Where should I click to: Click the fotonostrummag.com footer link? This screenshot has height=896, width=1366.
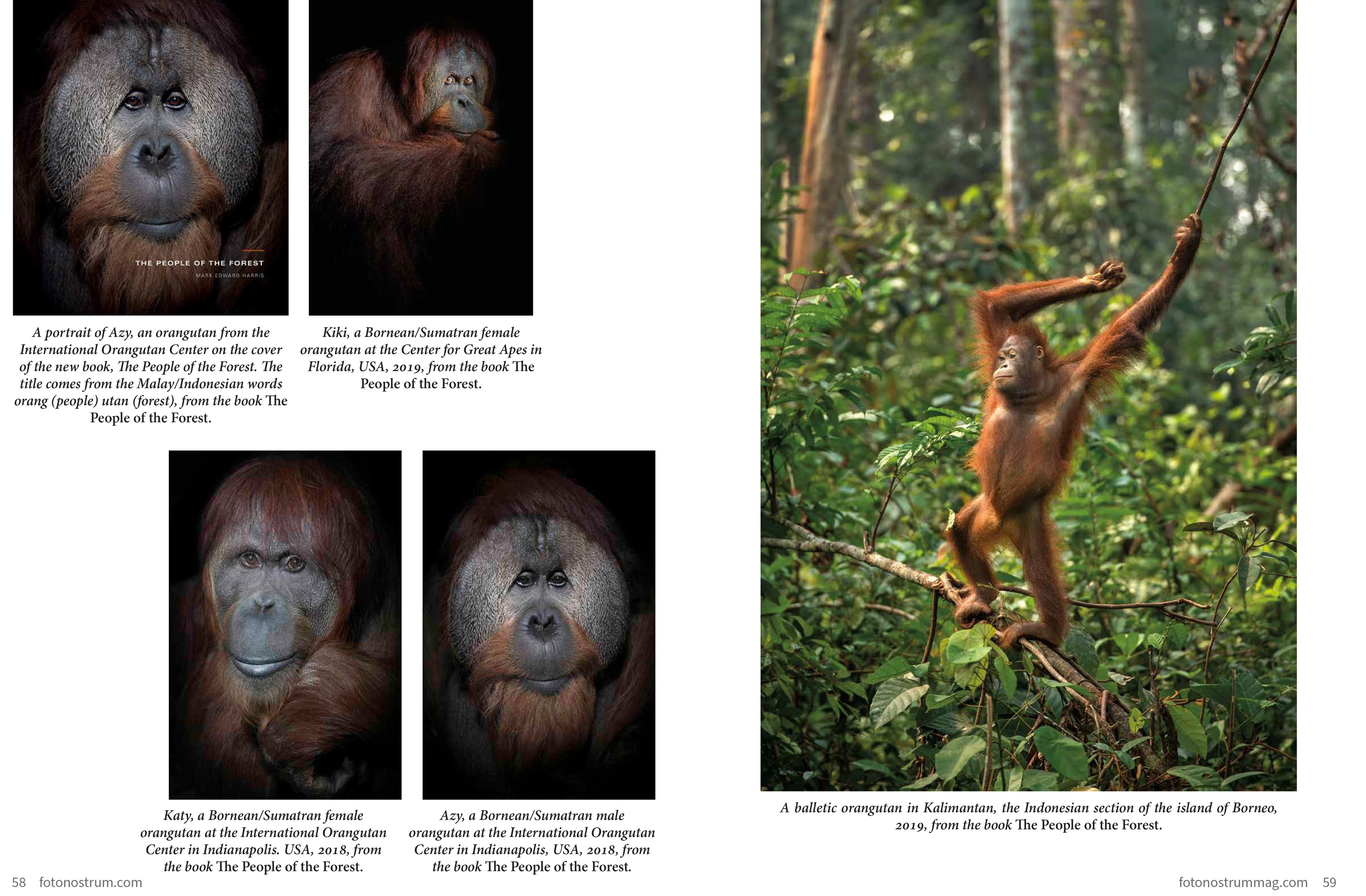[x=1243, y=882]
